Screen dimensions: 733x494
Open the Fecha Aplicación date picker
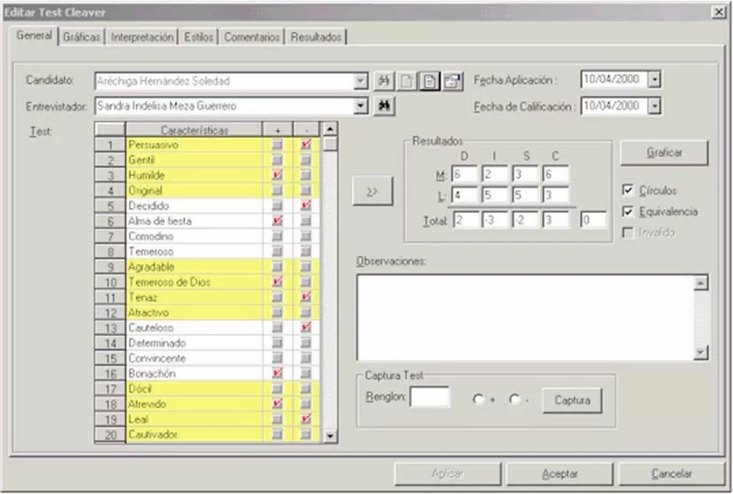click(654, 79)
